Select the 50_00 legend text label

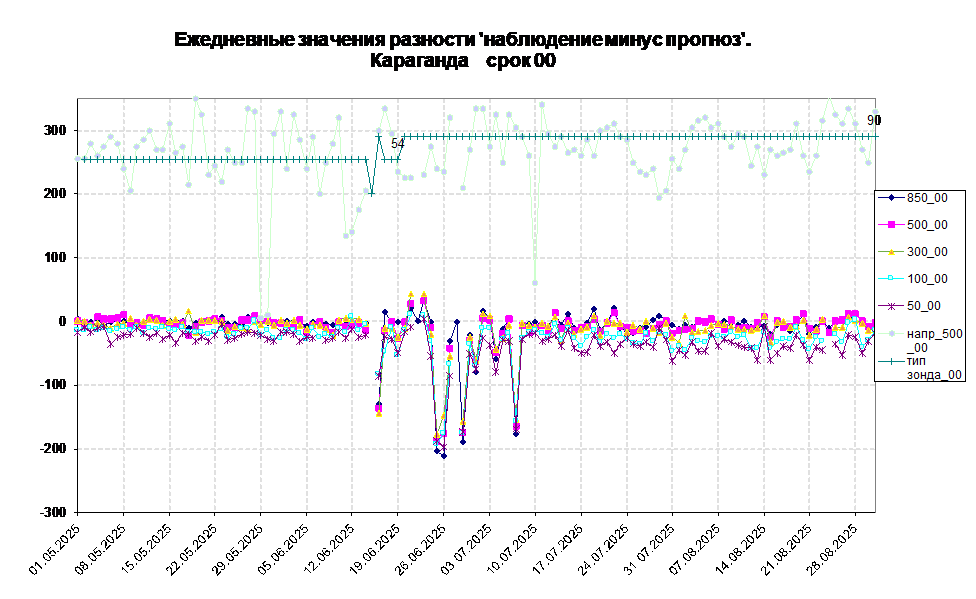click(x=923, y=306)
